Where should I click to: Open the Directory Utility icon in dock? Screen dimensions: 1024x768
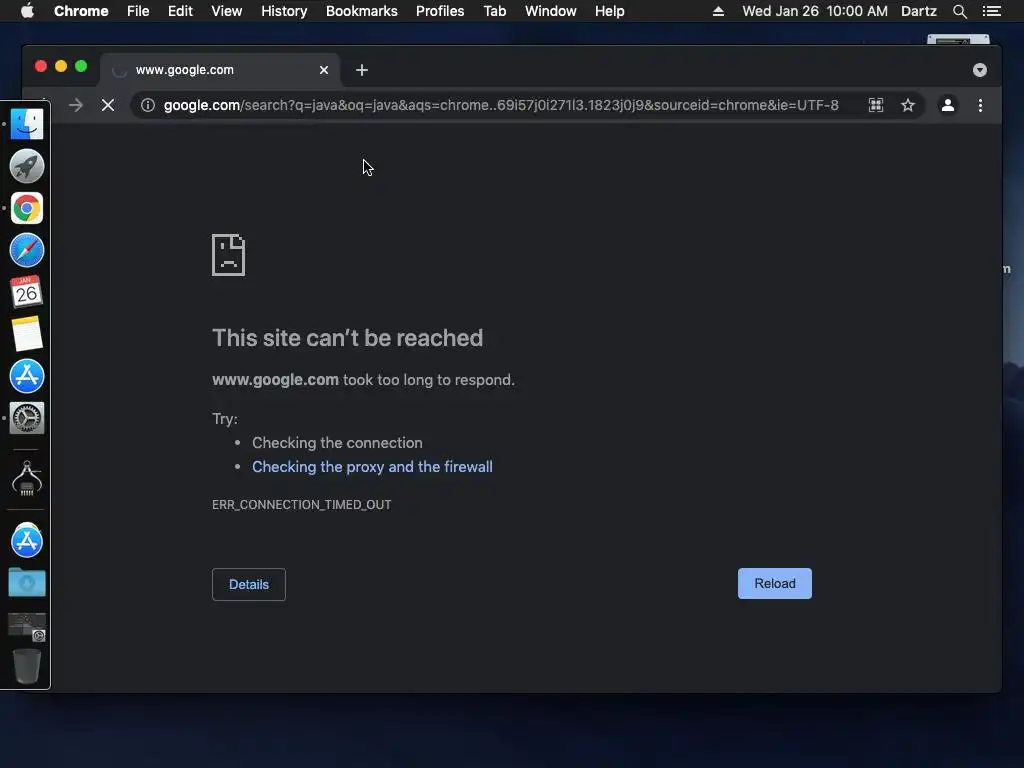[27, 479]
